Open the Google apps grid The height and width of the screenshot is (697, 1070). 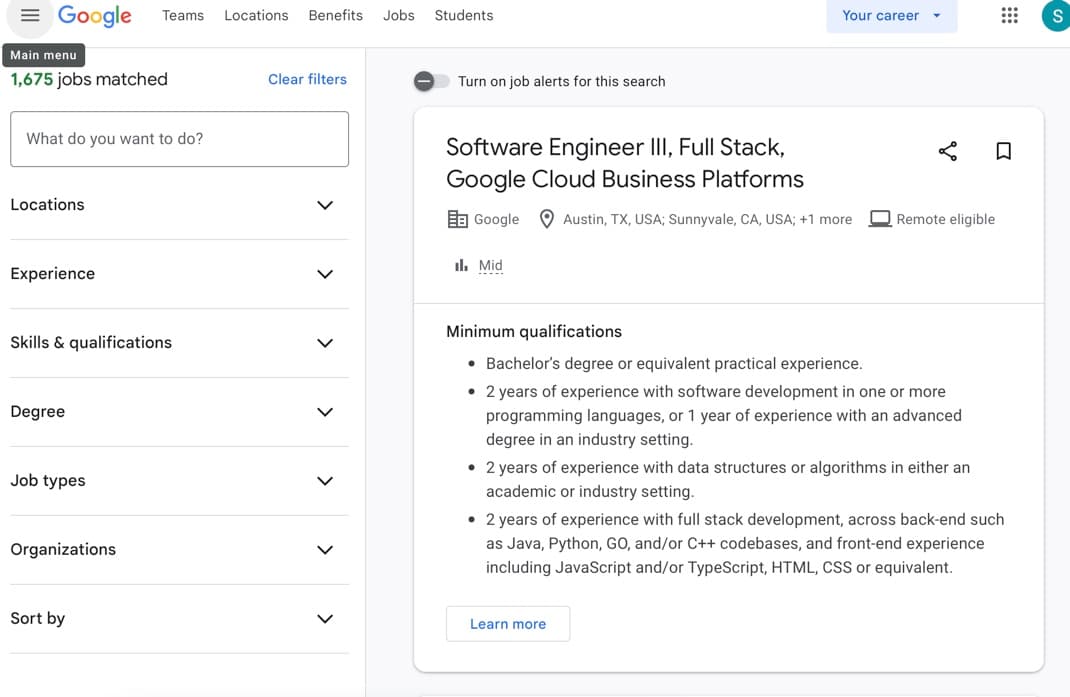tap(1008, 15)
